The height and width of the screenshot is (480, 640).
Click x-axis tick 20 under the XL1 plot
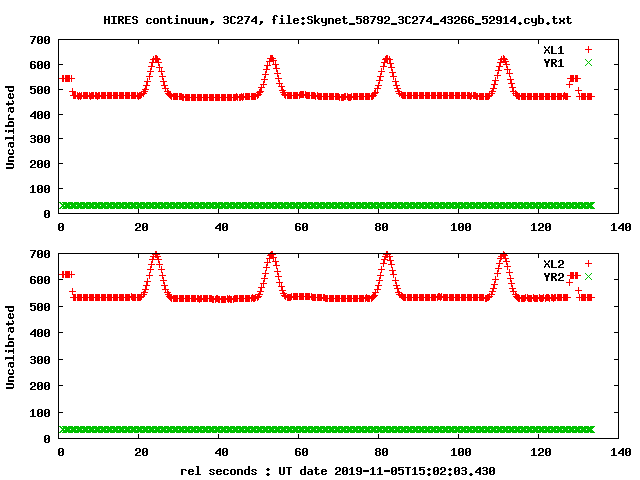[x=141, y=227]
